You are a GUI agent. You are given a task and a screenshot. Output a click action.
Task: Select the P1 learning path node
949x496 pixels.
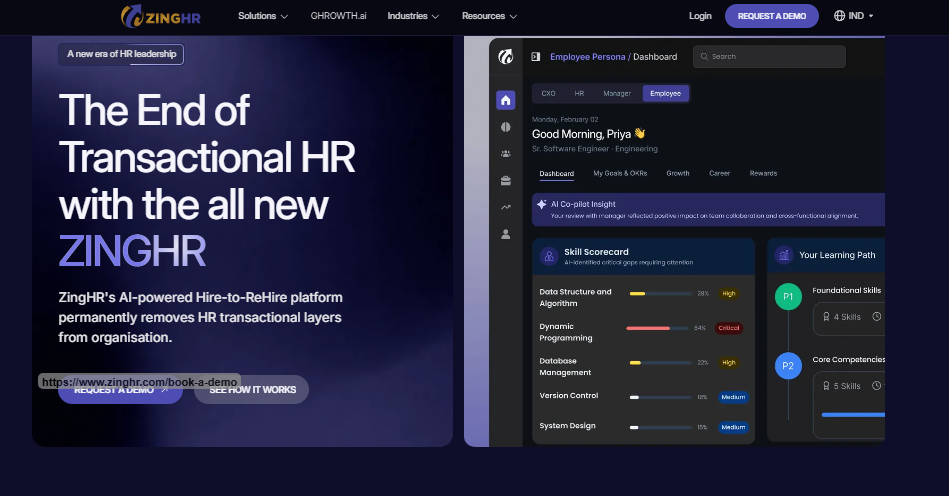coord(788,296)
